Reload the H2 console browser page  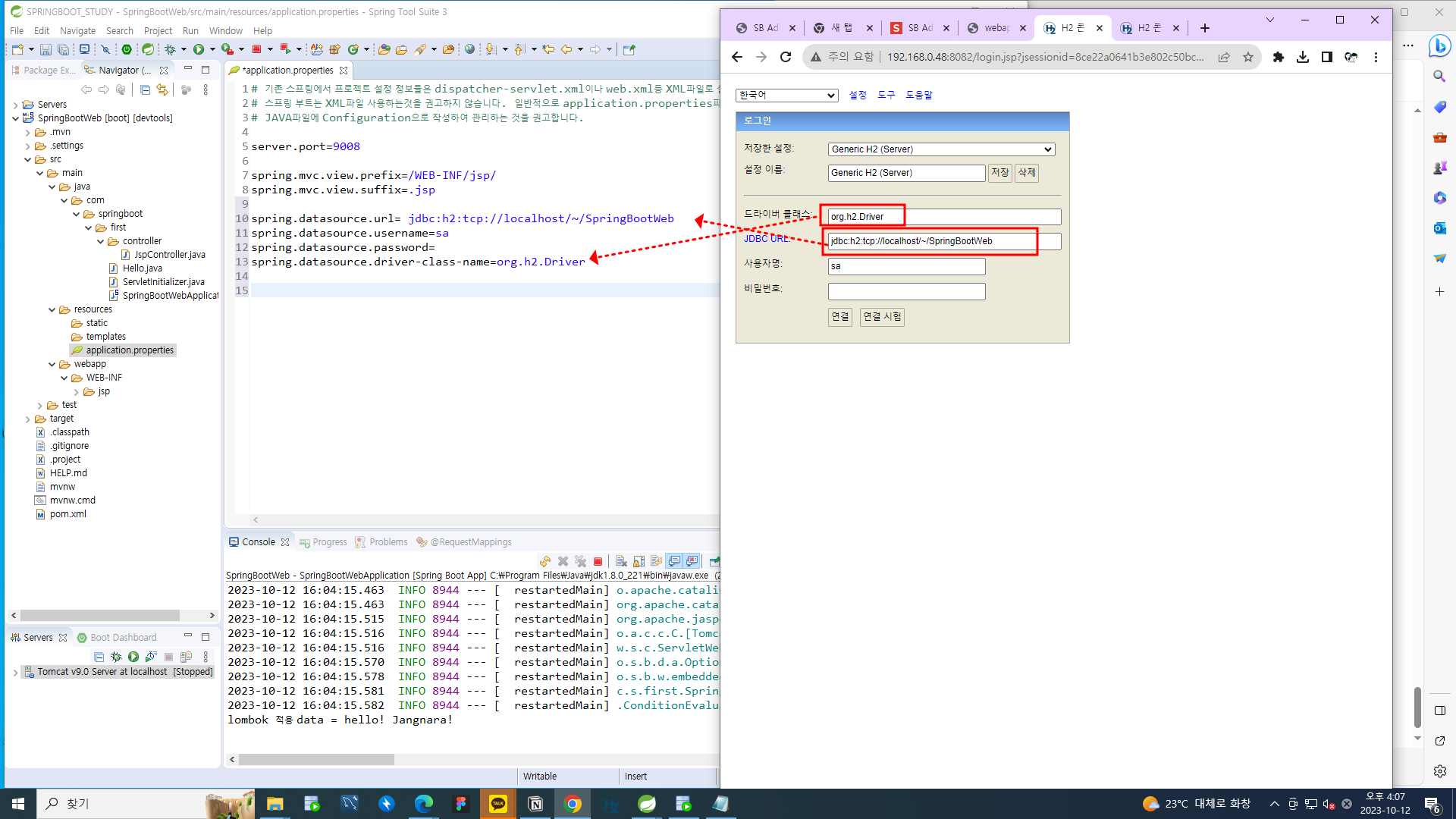(786, 57)
